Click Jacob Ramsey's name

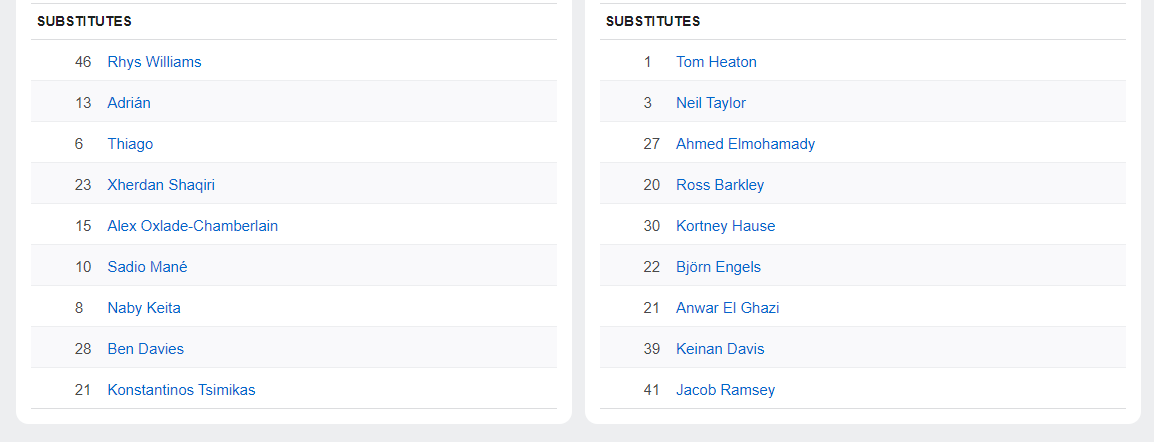(725, 390)
